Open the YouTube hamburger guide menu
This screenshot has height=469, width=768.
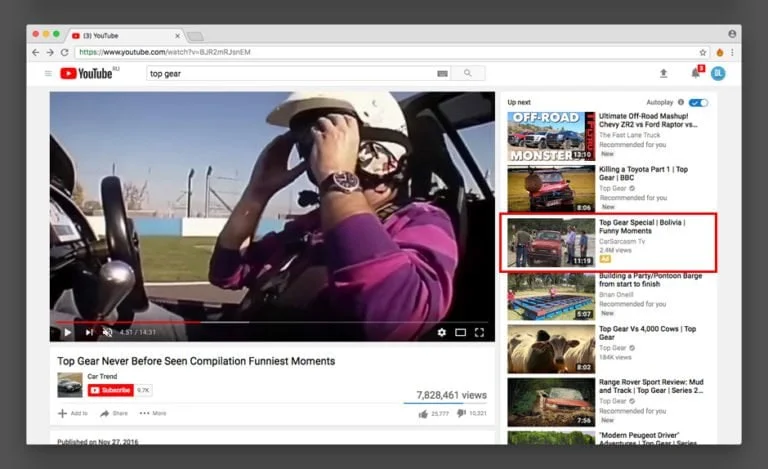tap(47, 73)
